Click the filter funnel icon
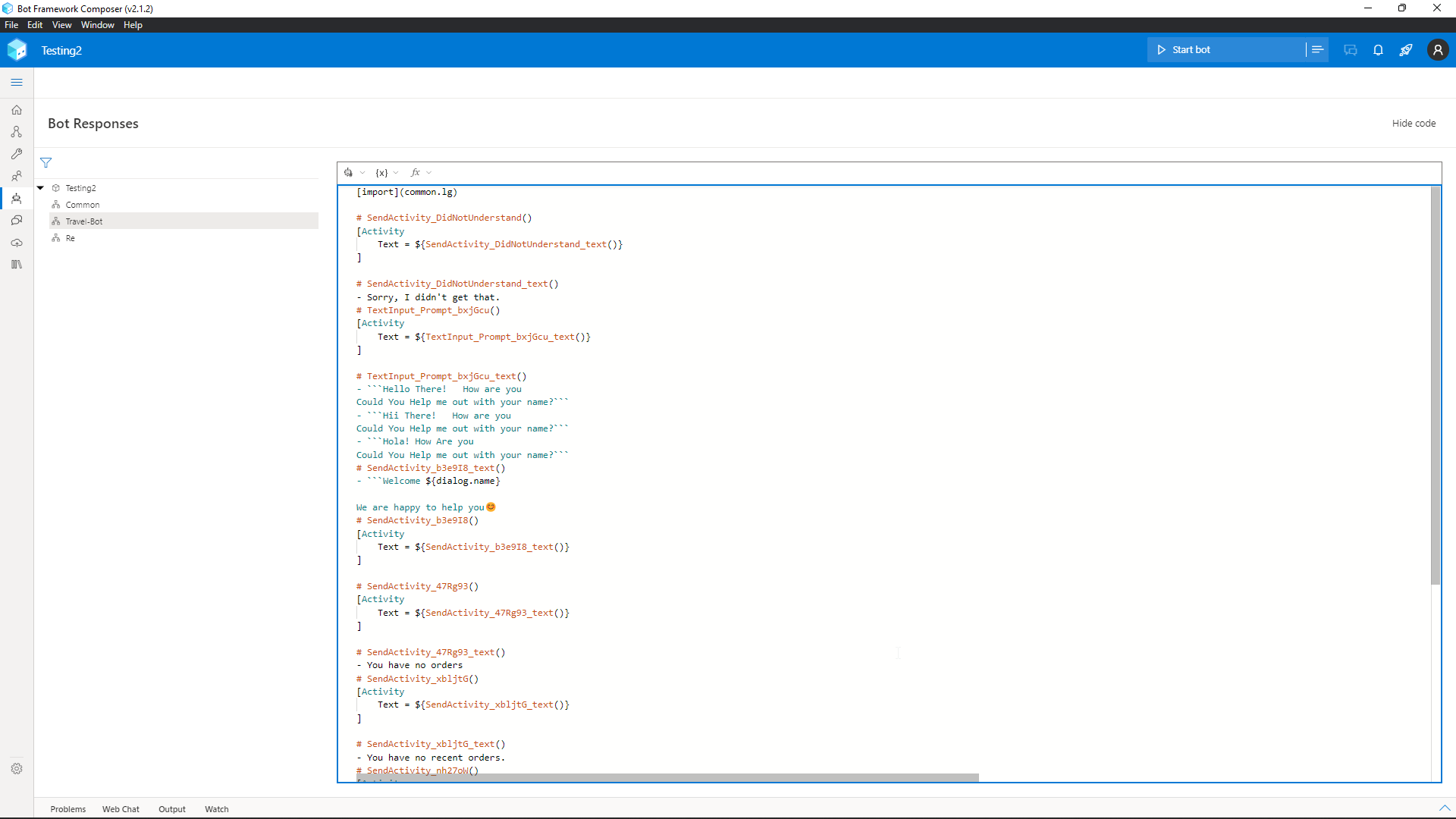 tap(46, 163)
